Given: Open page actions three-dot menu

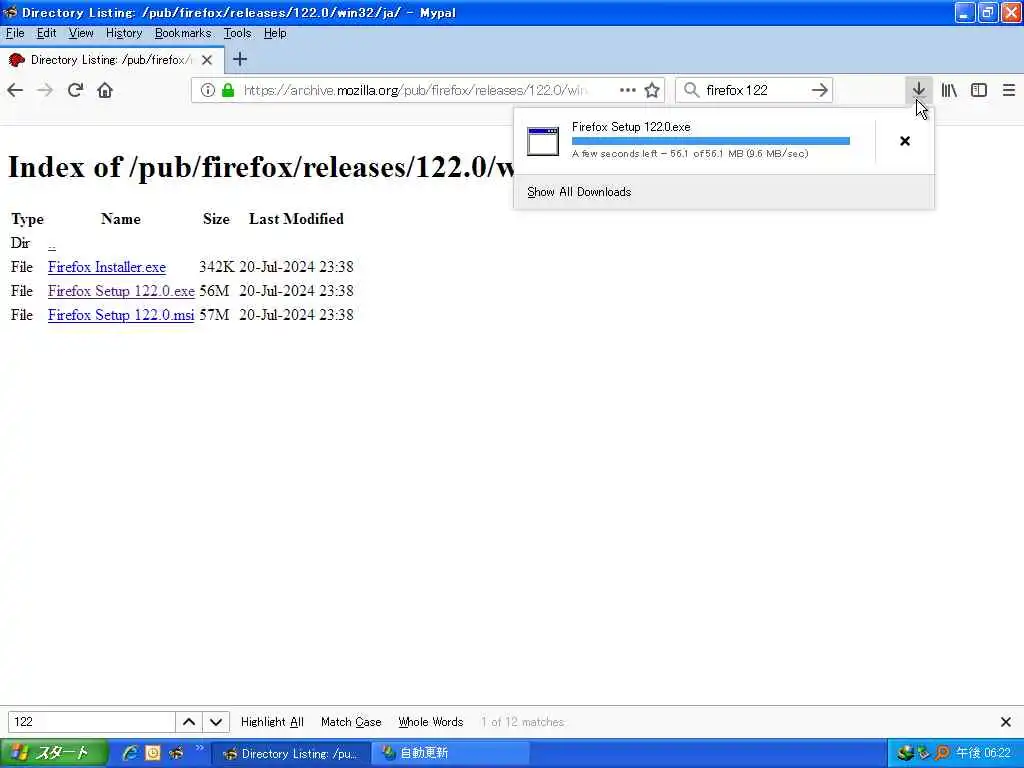Looking at the screenshot, I should click(627, 90).
